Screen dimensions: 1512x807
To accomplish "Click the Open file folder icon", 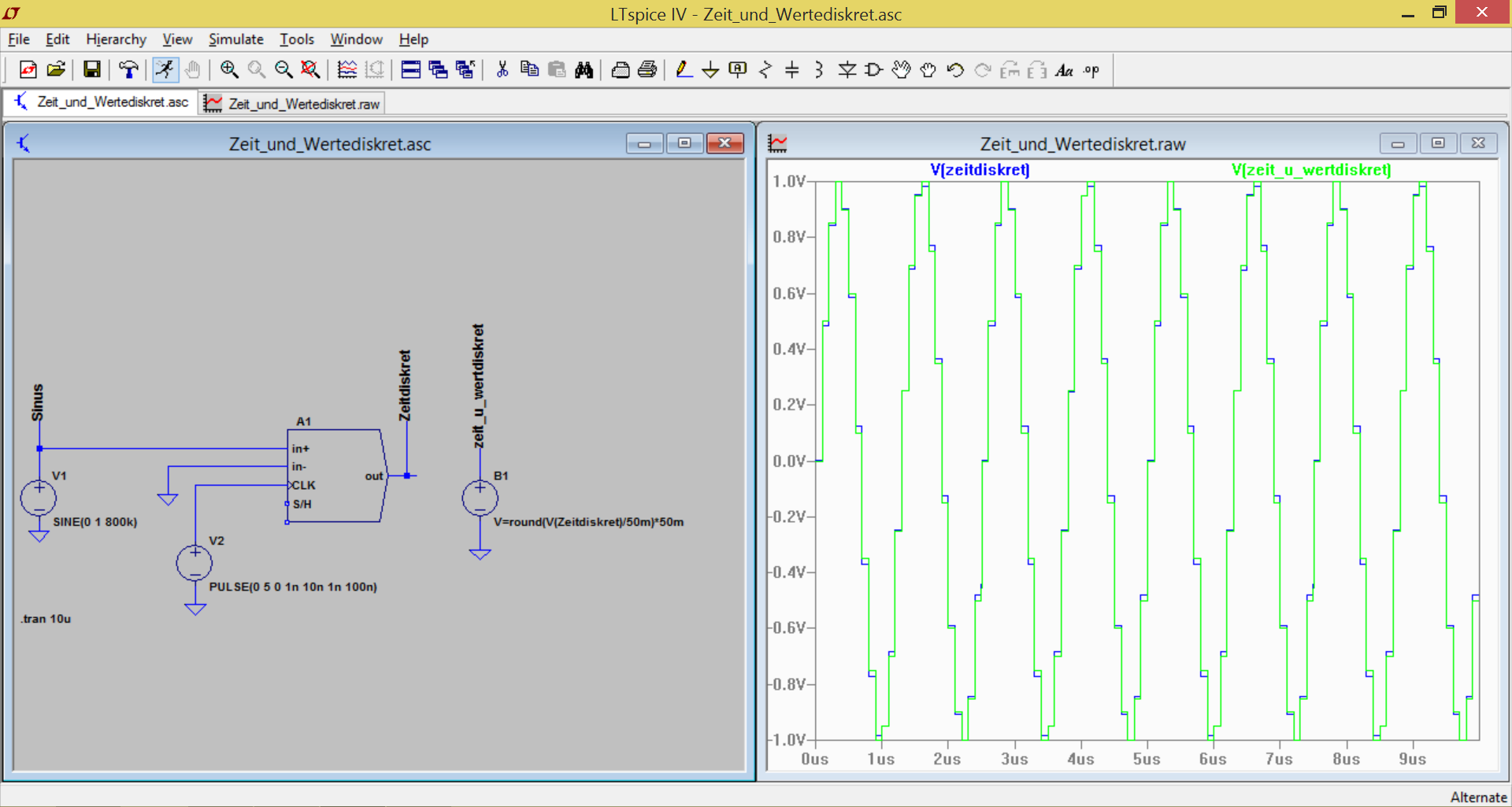I will click(x=56, y=70).
